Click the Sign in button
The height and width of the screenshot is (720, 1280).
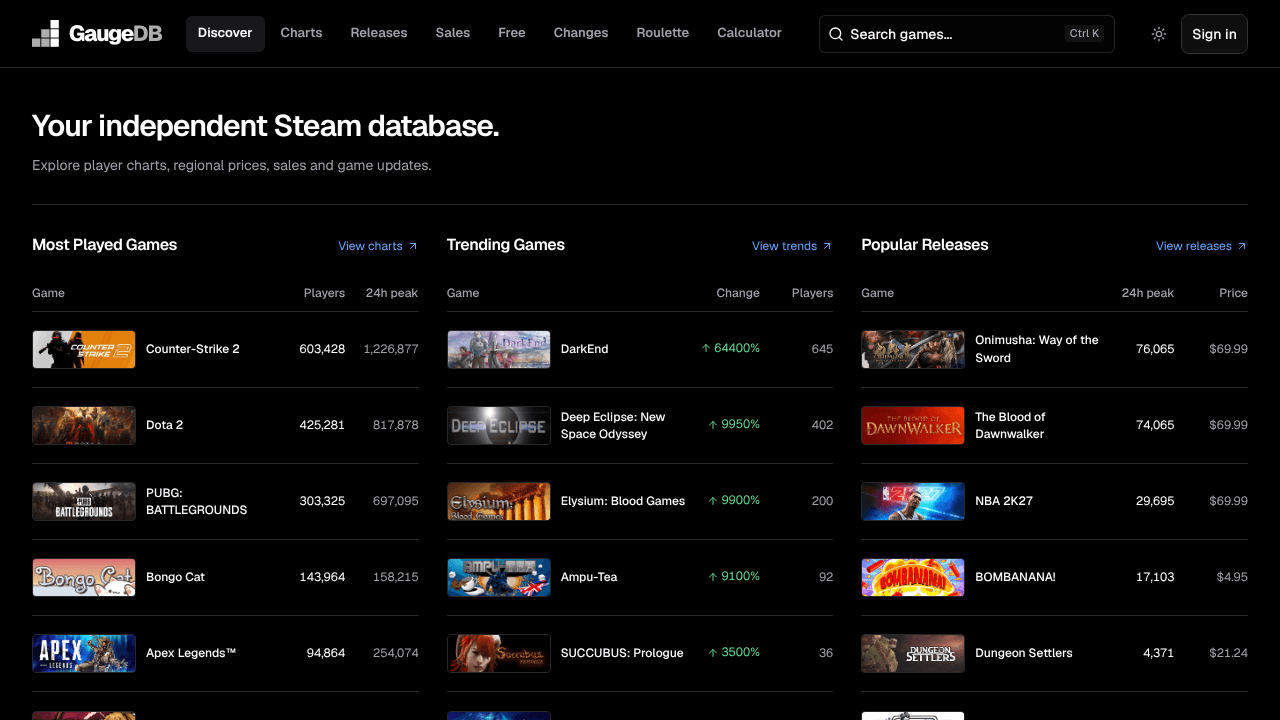tap(1214, 34)
